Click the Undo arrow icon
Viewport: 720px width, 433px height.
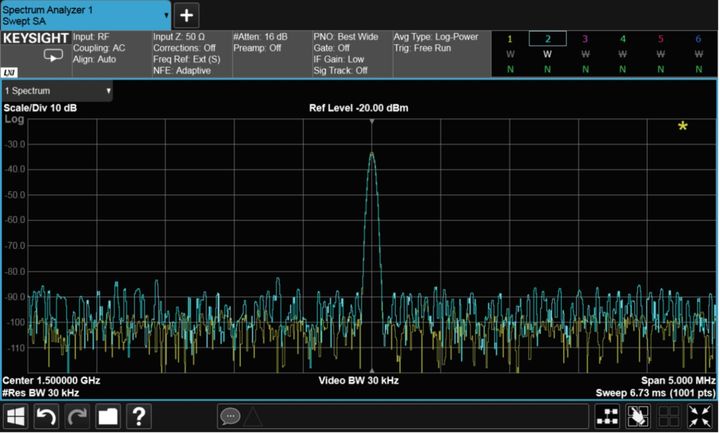coord(47,416)
